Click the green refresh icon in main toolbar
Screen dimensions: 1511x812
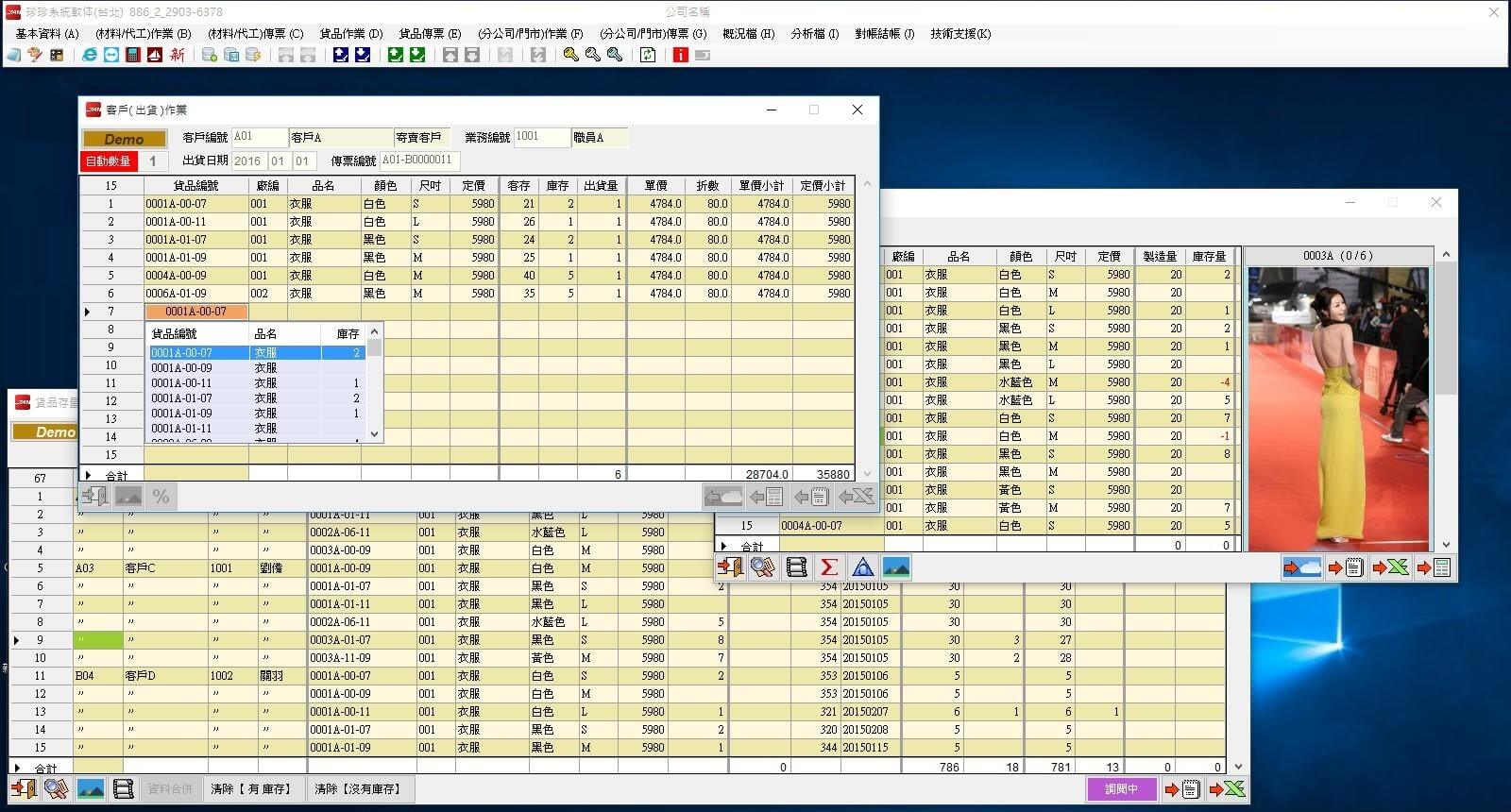coord(648,55)
